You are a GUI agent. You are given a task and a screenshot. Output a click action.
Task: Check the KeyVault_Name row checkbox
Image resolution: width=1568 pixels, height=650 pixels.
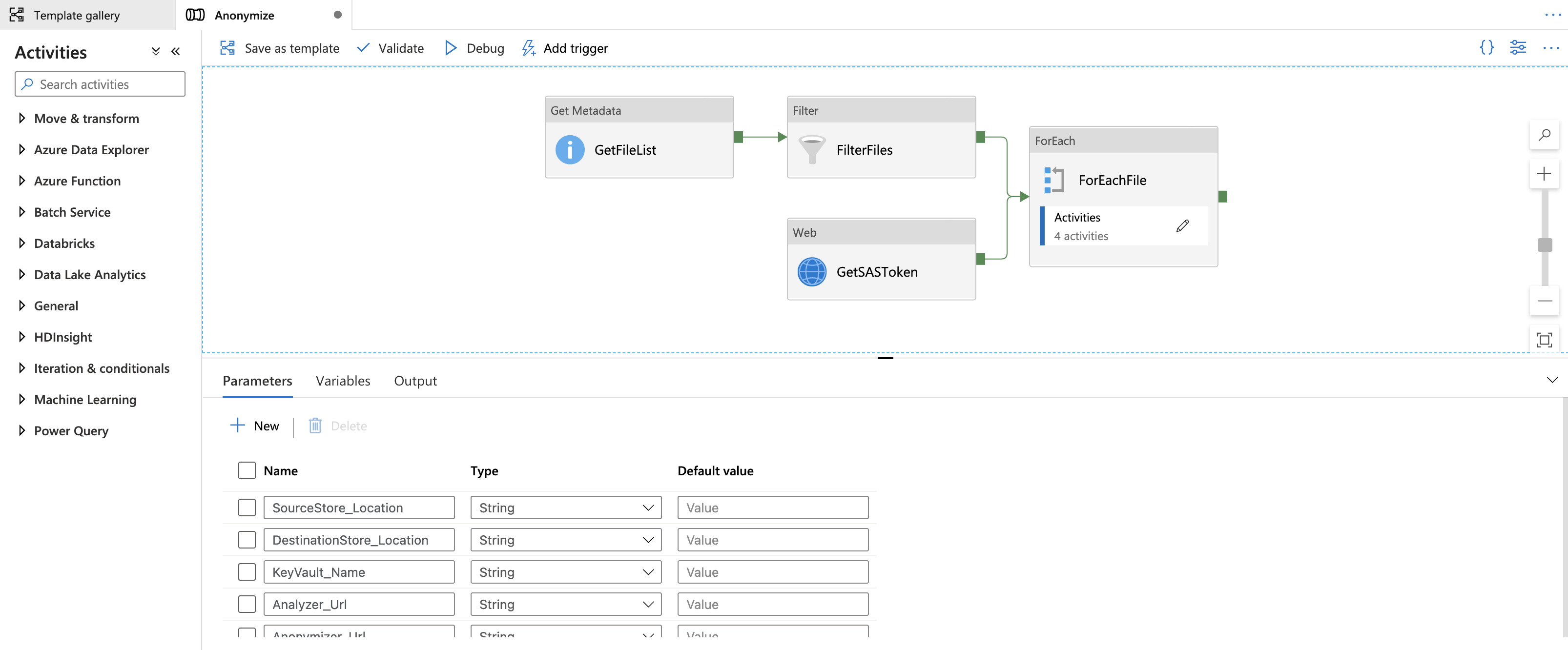(x=247, y=572)
